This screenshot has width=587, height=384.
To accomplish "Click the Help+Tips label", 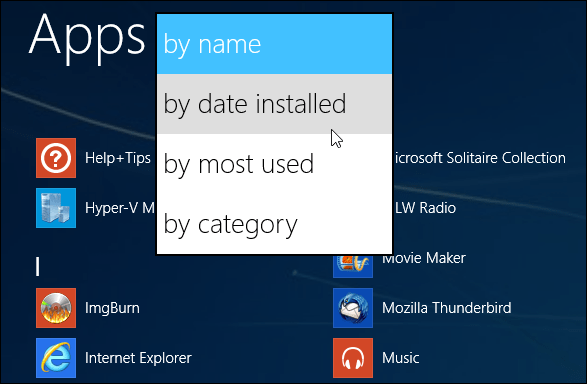I will pyautogui.click(x=118, y=158).
